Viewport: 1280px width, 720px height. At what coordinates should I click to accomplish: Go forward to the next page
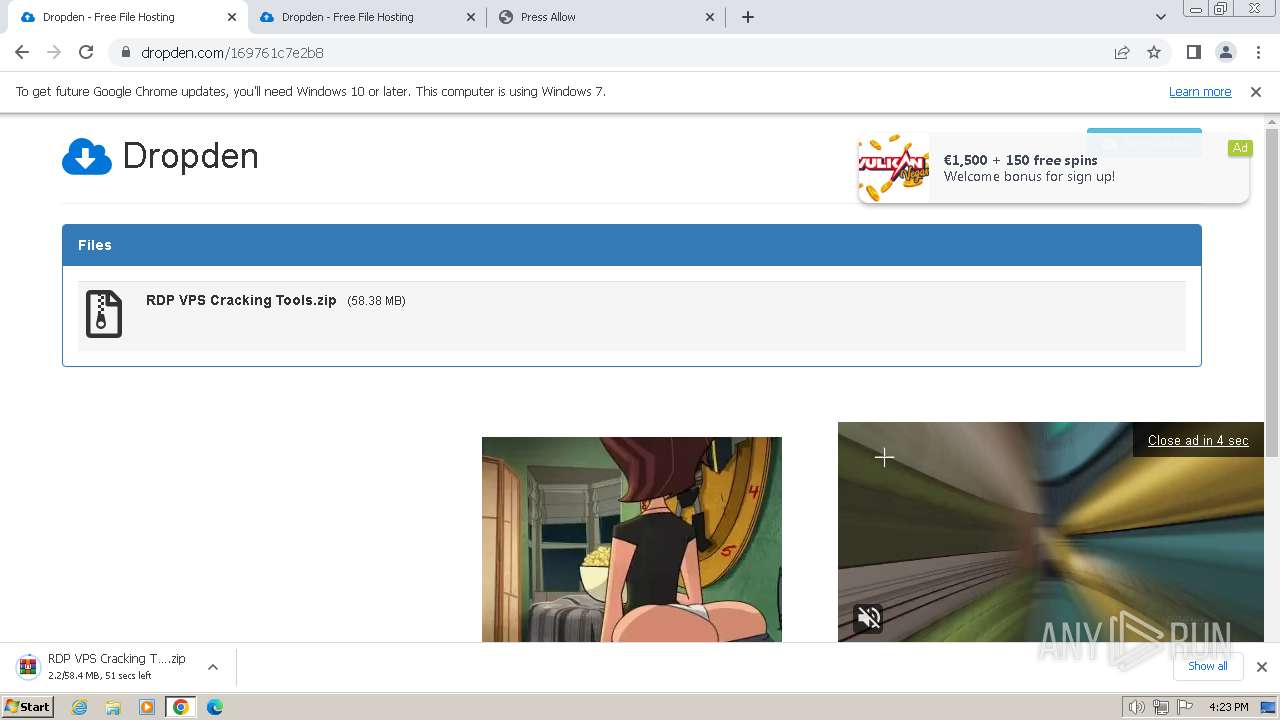click(54, 52)
